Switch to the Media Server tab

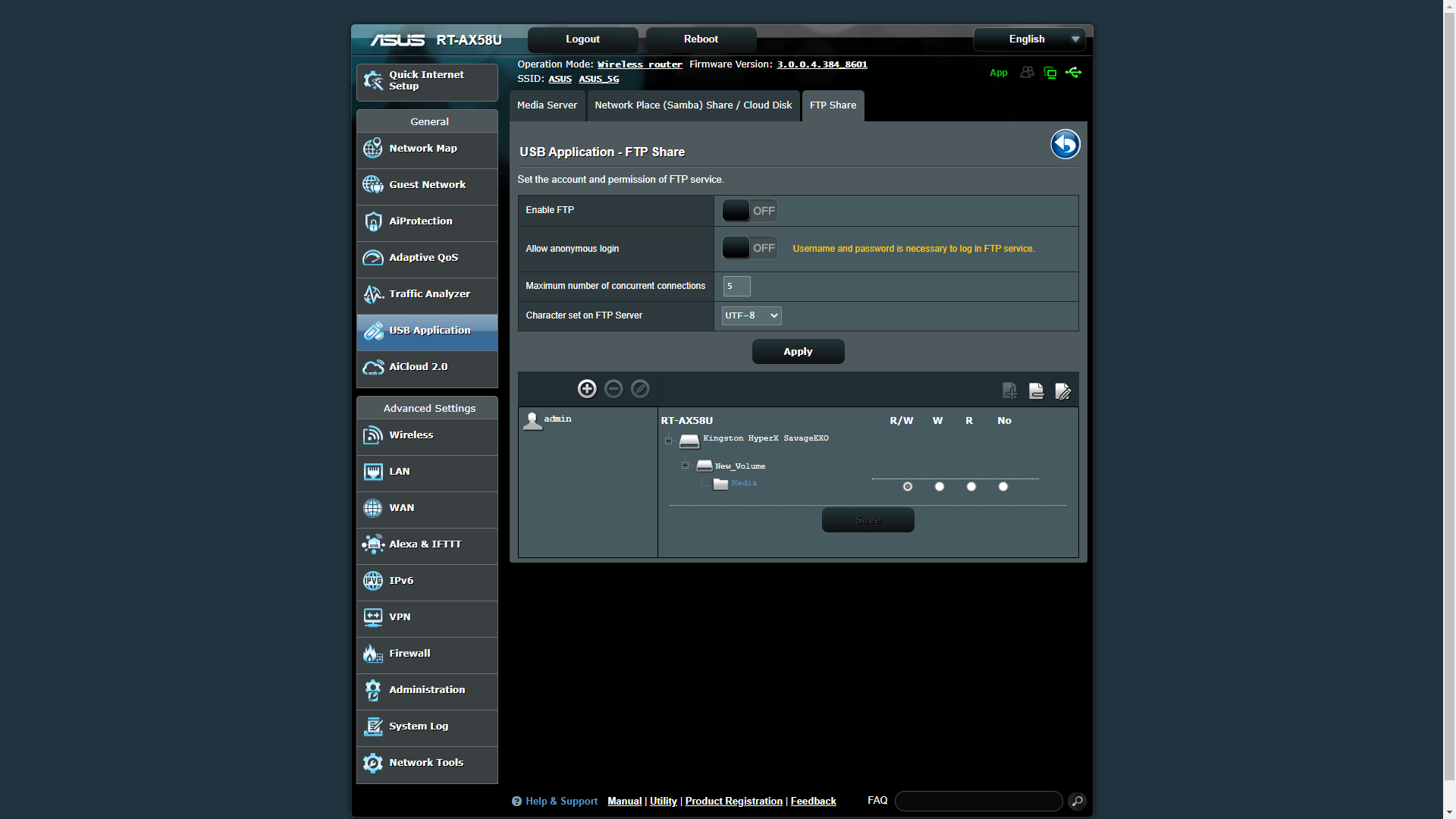point(547,105)
